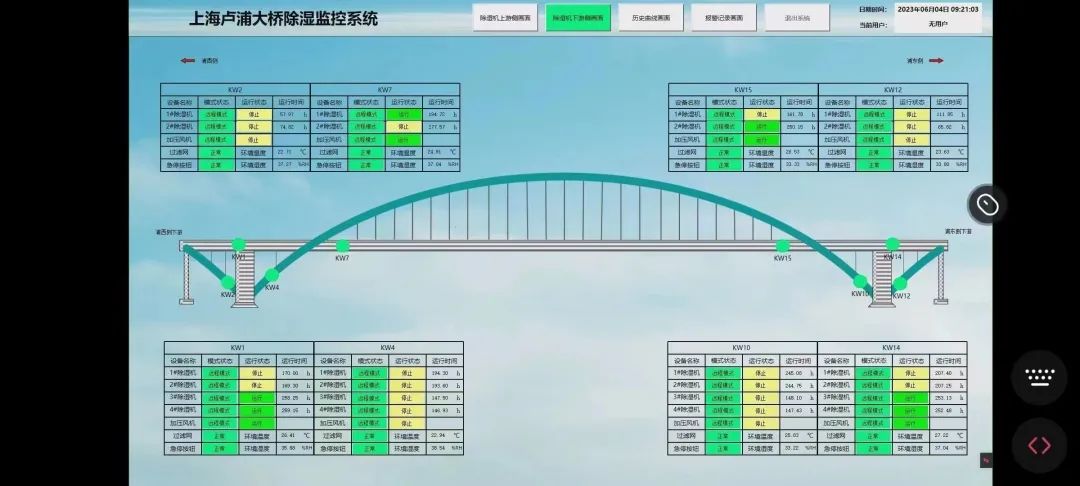The image size is (1080, 486).
Task: Click KW12 急停按钮 green 正常 indicator
Action: coord(875,165)
